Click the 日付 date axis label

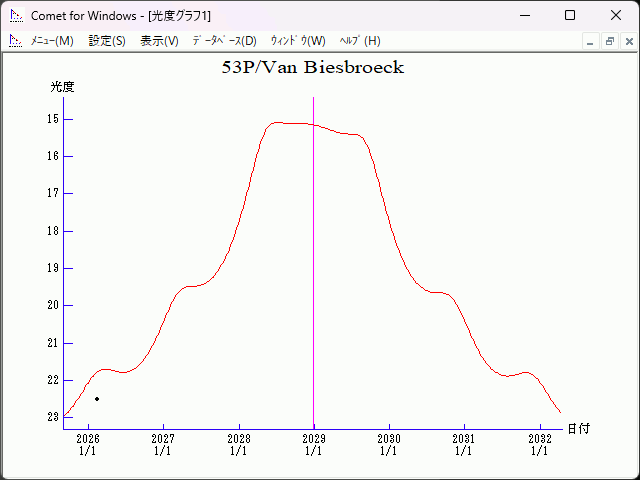click(578, 429)
